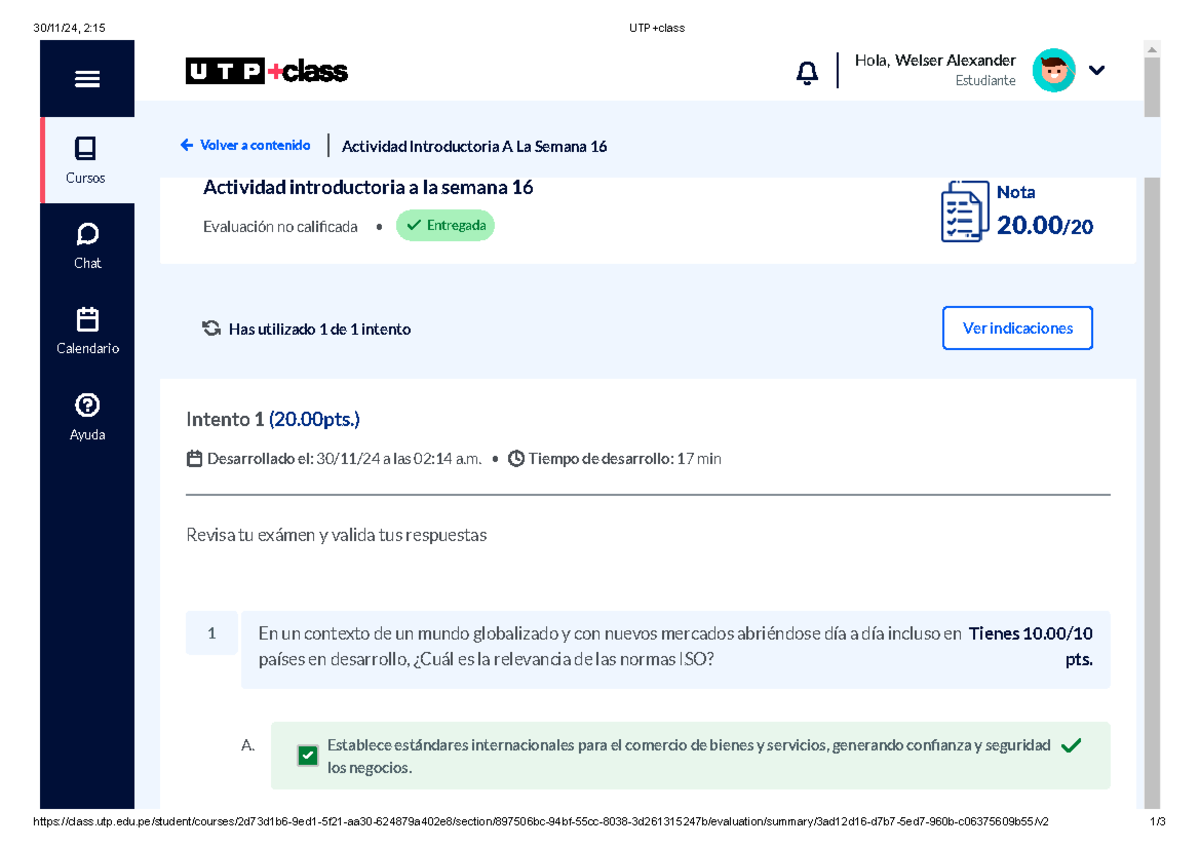Screen dimensions: 1200x848
Task: Click the green Entregada status badge
Action: [x=445, y=225]
